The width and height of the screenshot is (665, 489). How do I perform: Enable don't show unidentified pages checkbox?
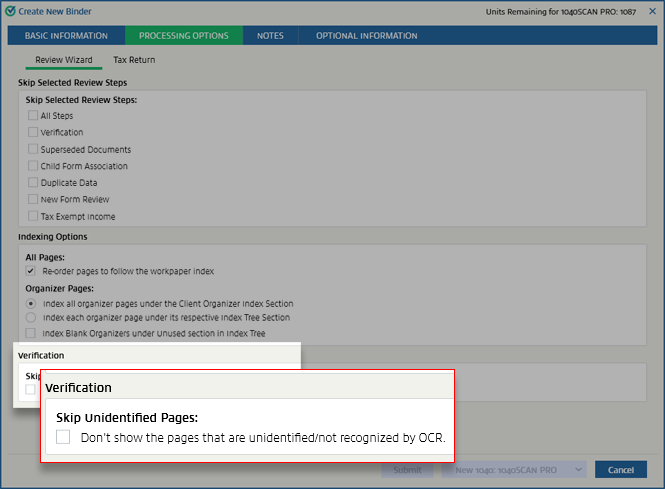(63, 437)
